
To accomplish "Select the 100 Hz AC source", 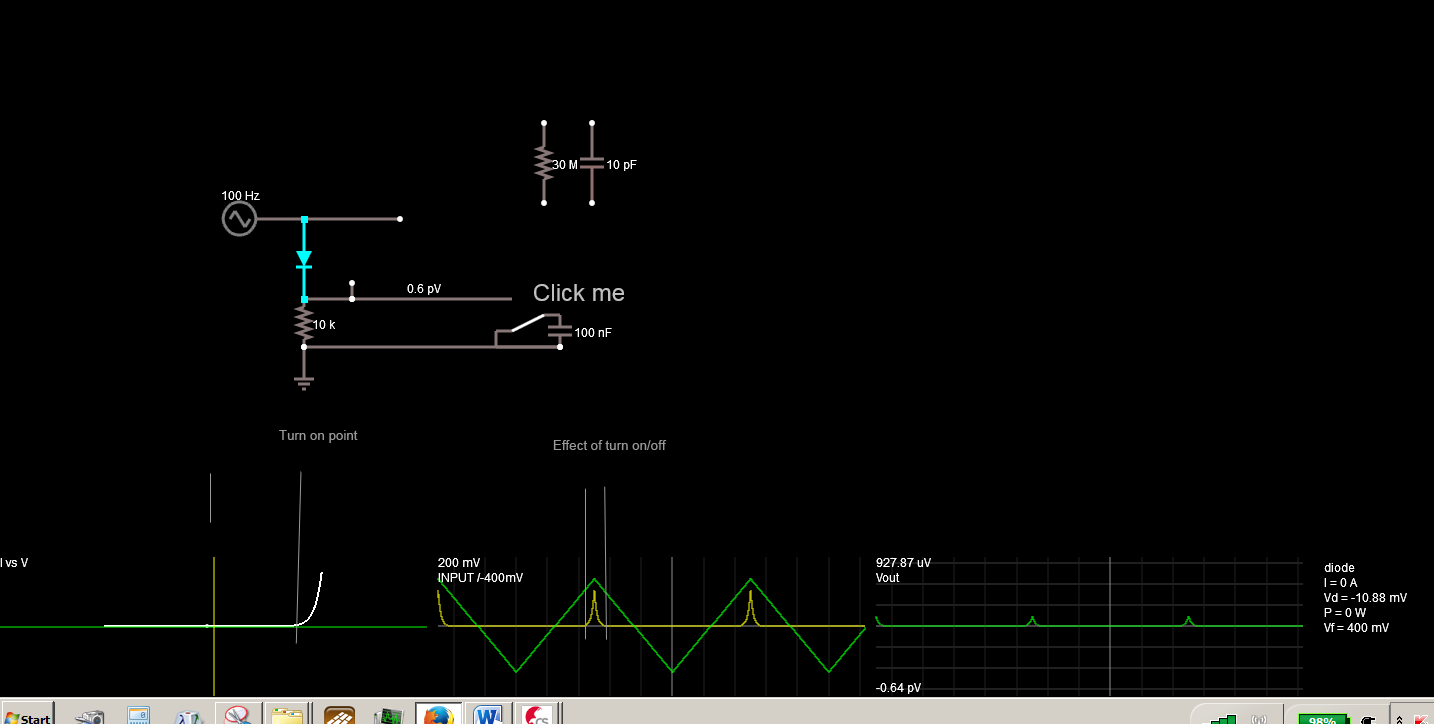I will [x=239, y=219].
